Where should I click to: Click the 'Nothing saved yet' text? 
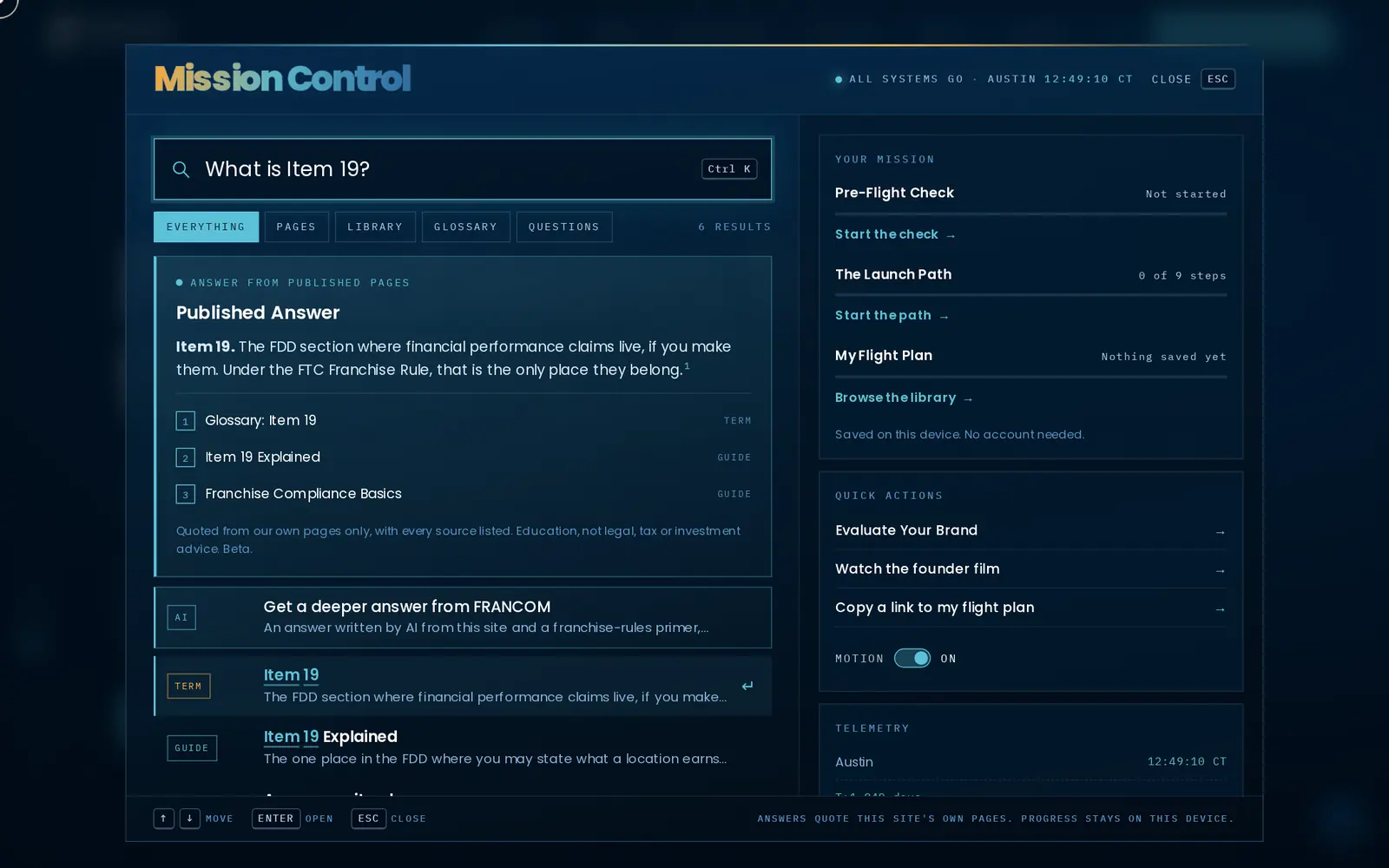(1163, 357)
